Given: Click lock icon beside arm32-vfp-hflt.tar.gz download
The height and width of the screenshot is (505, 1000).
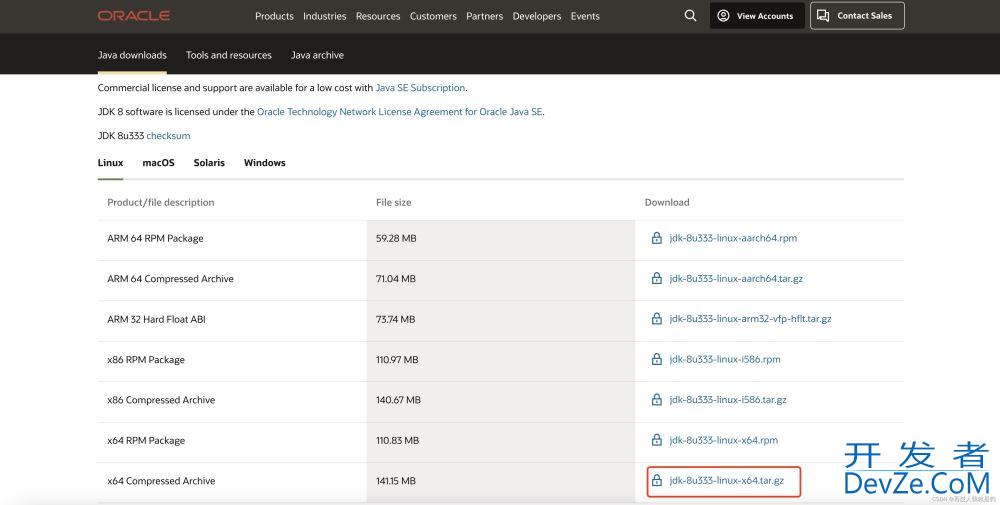Looking at the screenshot, I should tap(656, 319).
